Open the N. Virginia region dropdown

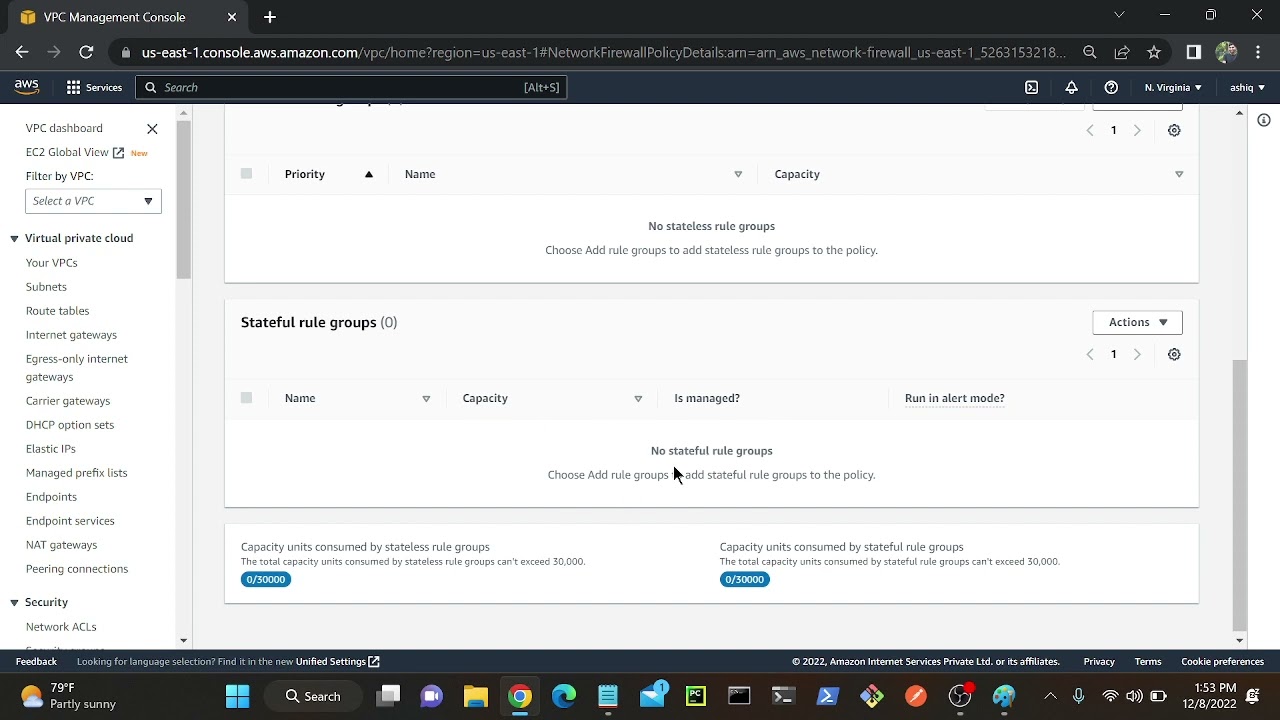pyautogui.click(x=1173, y=87)
